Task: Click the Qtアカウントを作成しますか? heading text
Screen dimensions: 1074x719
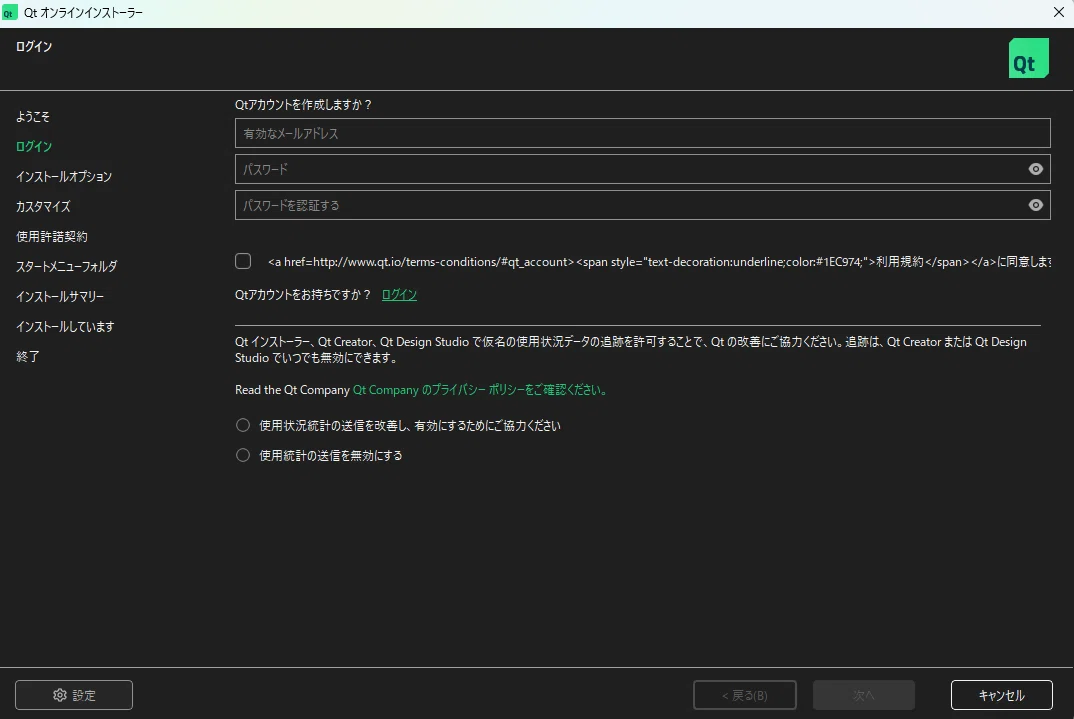Action: coord(303,105)
